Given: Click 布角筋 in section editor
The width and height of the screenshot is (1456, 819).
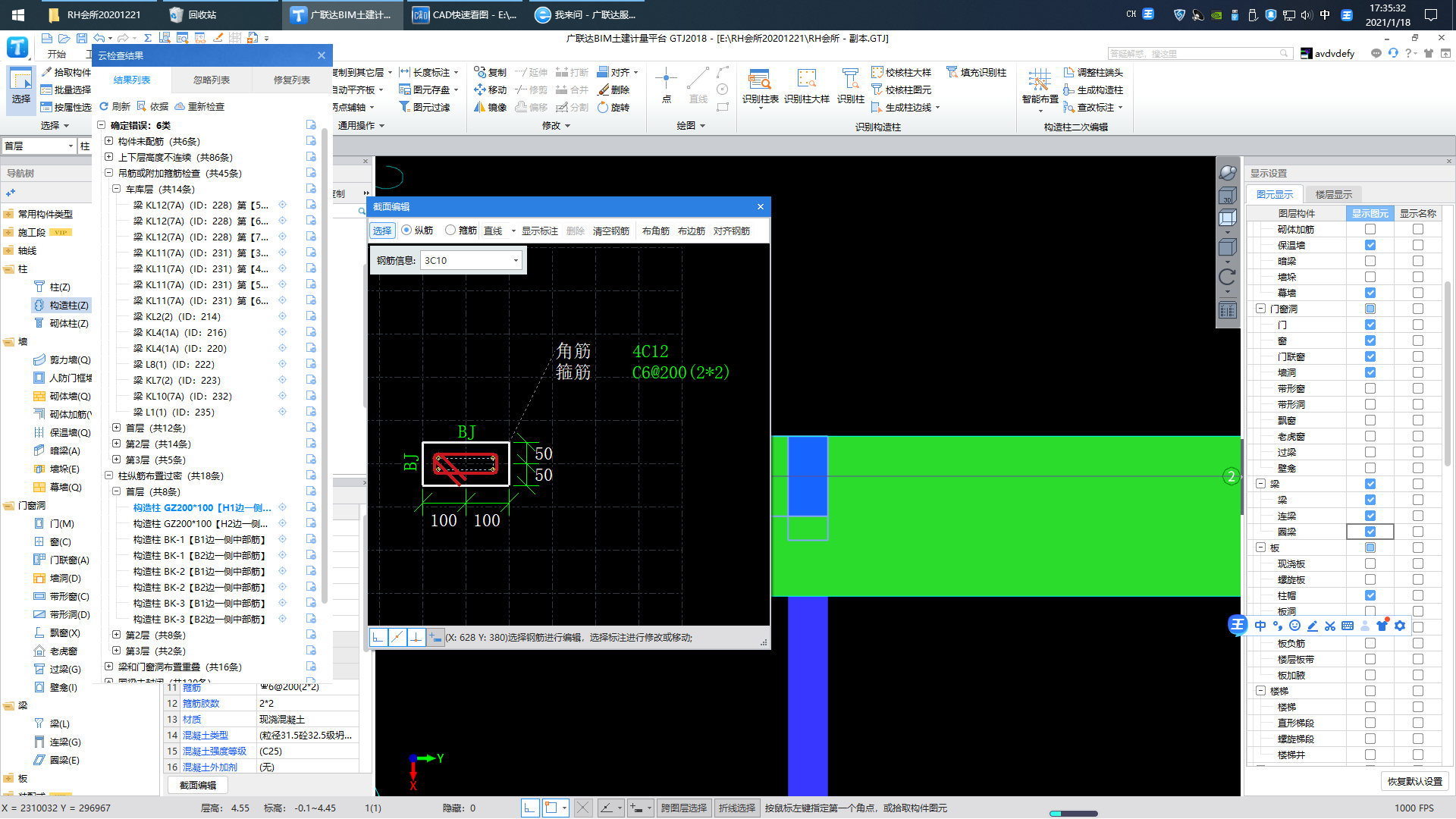Looking at the screenshot, I should (655, 231).
